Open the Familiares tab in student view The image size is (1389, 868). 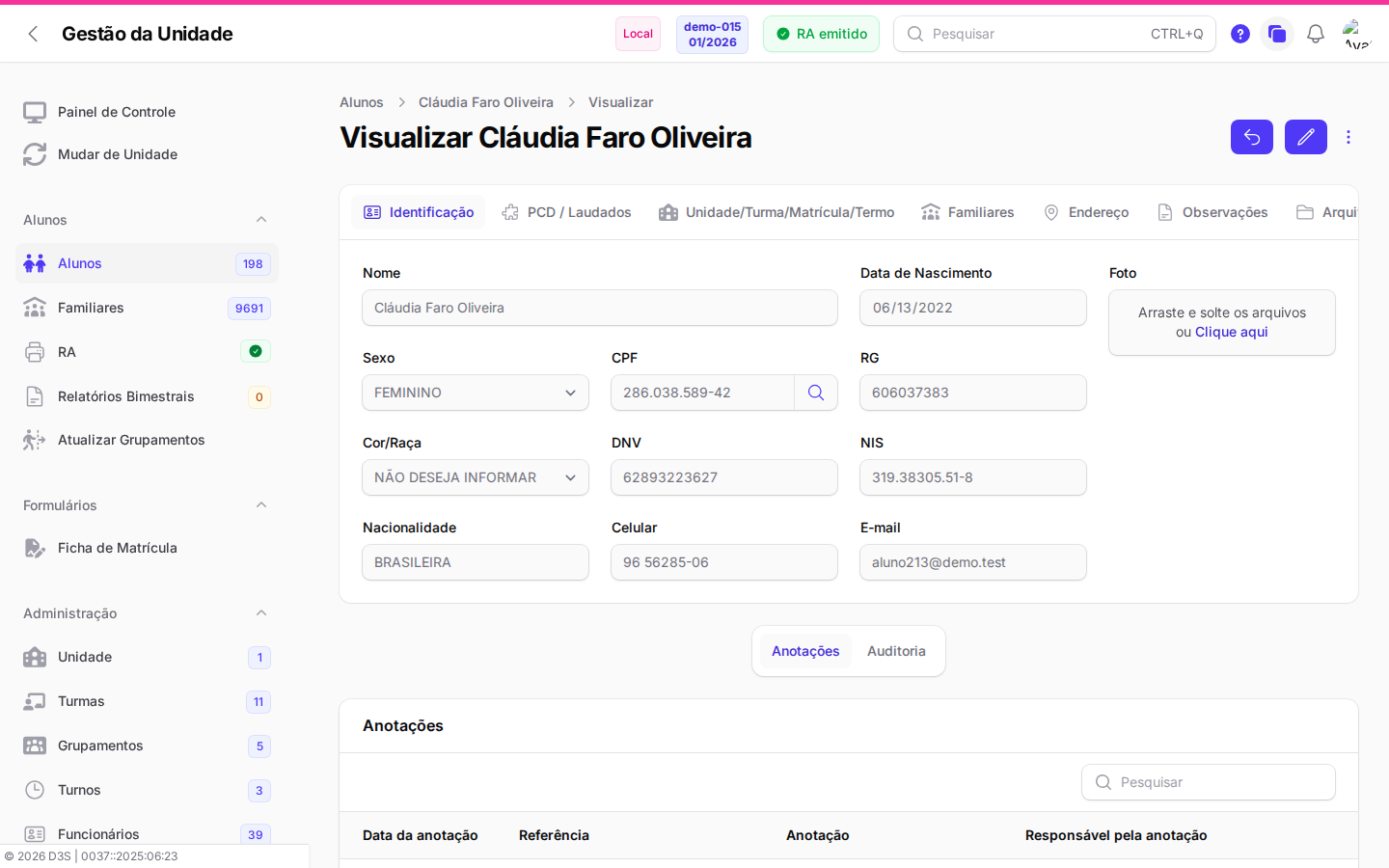967,212
